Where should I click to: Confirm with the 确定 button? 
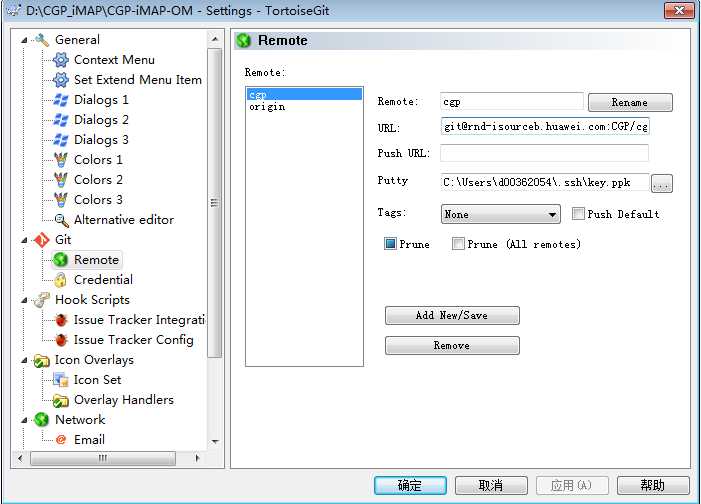(410, 485)
